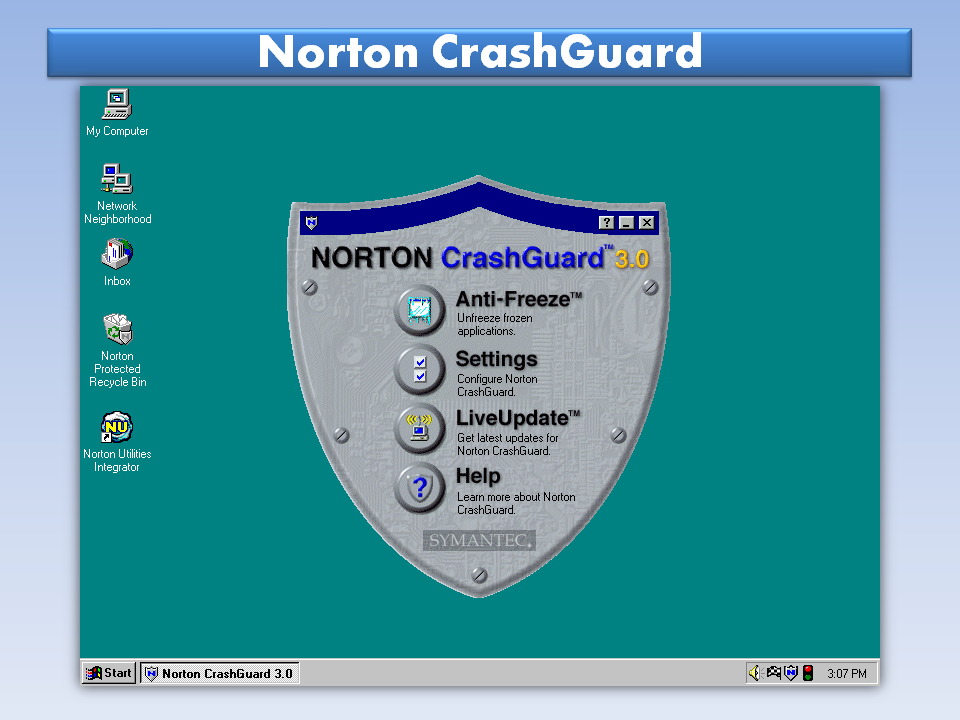Viewport: 960px width, 720px height.
Task: Open Settings via the checkbox-style icon
Action: tap(421, 370)
